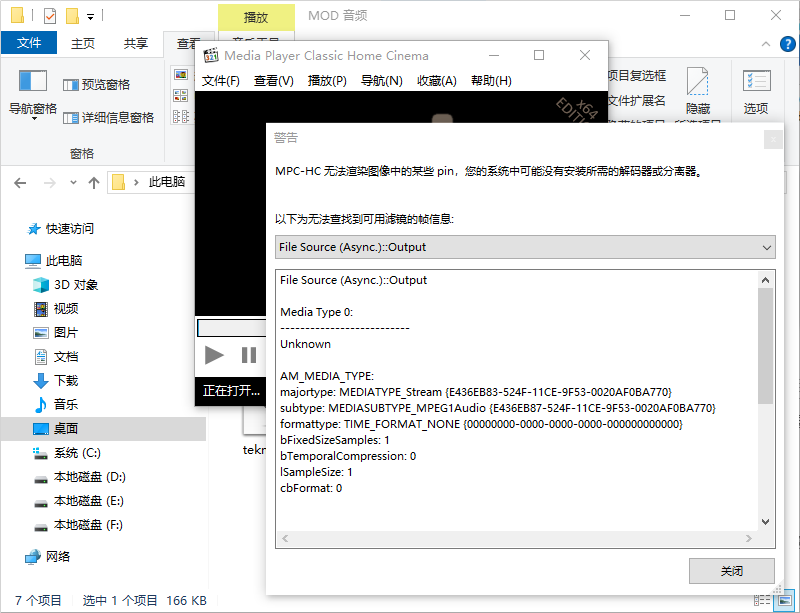The width and height of the screenshot is (800, 613).
Task: Open quick access toolbar customize dropdown
Action: coord(90,17)
